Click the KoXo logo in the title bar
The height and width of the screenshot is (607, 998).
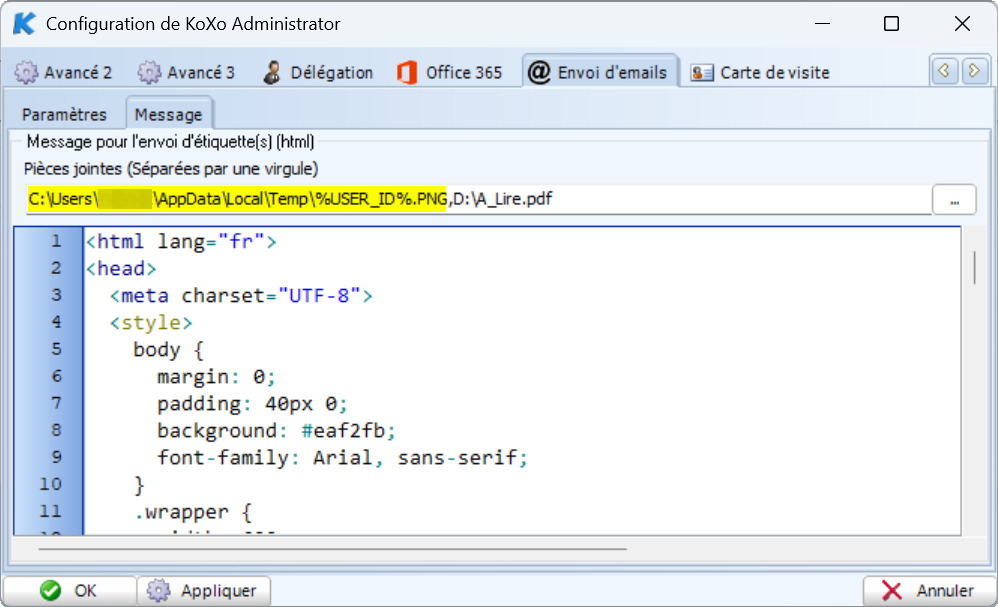(x=24, y=24)
